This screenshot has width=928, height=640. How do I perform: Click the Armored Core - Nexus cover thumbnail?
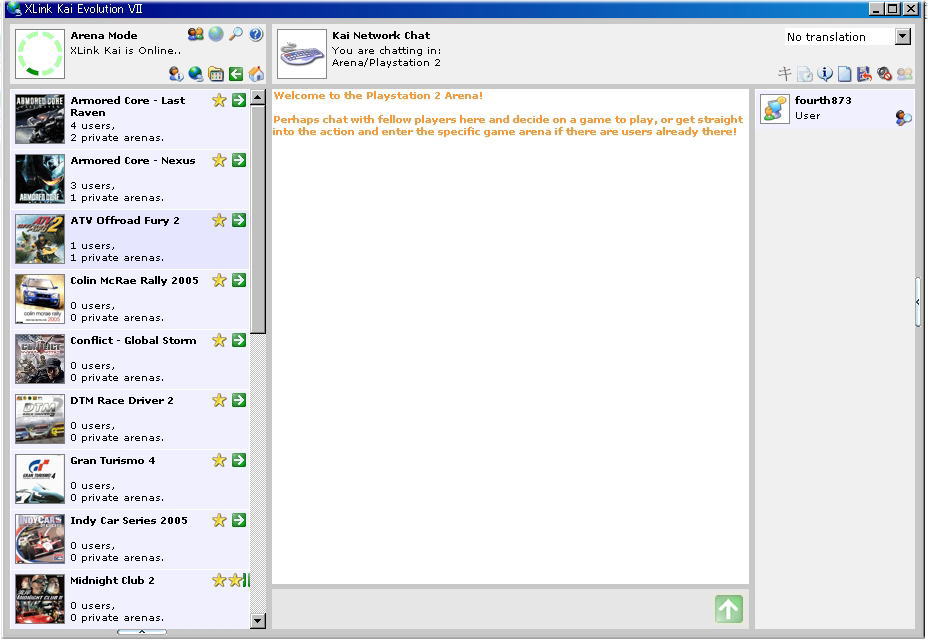click(40, 179)
